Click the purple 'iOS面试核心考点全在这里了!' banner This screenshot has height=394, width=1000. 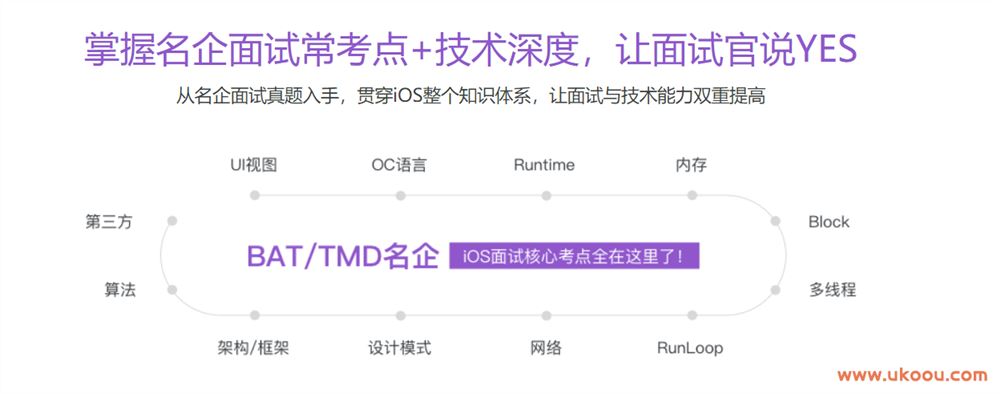coord(574,256)
